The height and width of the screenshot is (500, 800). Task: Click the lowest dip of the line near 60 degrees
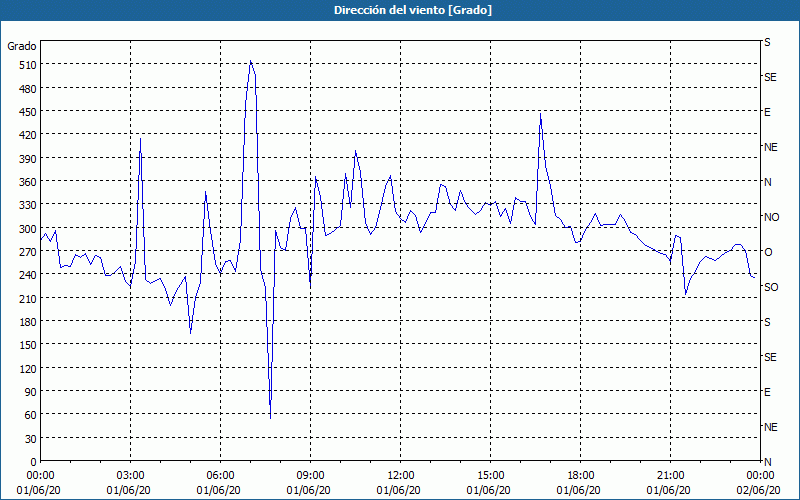point(270,417)
